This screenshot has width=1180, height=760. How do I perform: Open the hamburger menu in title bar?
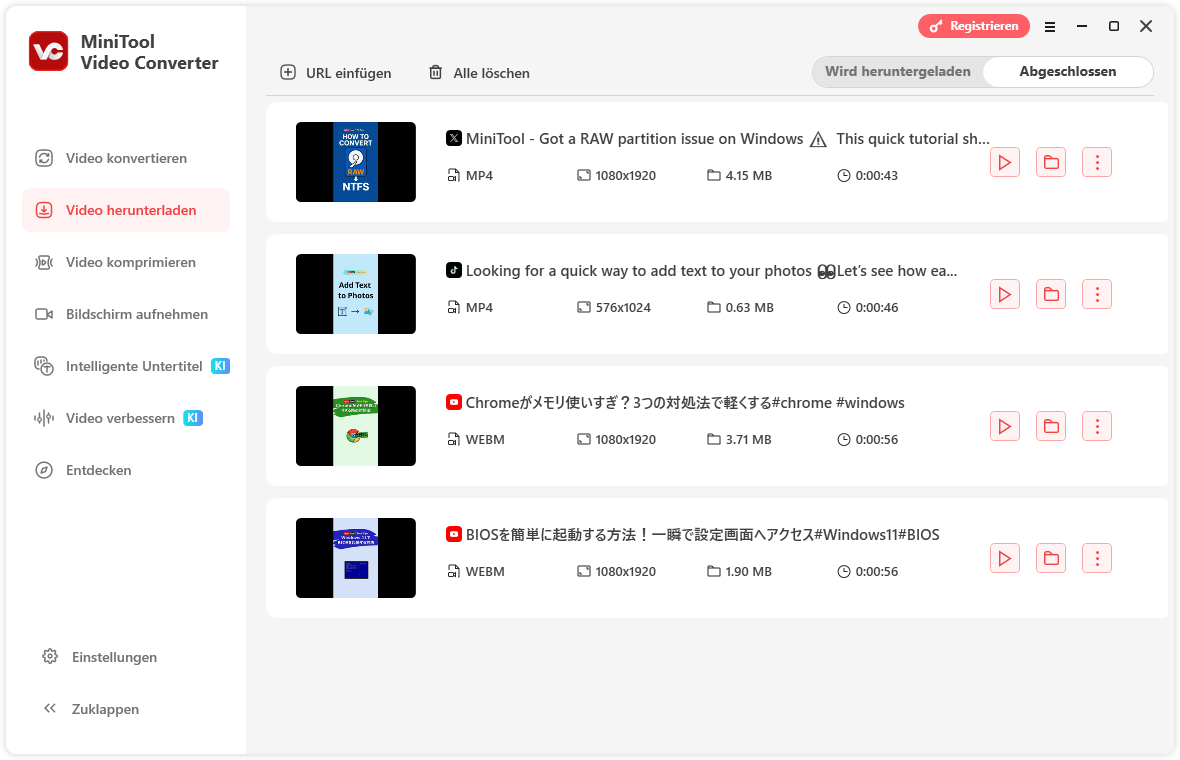(1050, 26)
